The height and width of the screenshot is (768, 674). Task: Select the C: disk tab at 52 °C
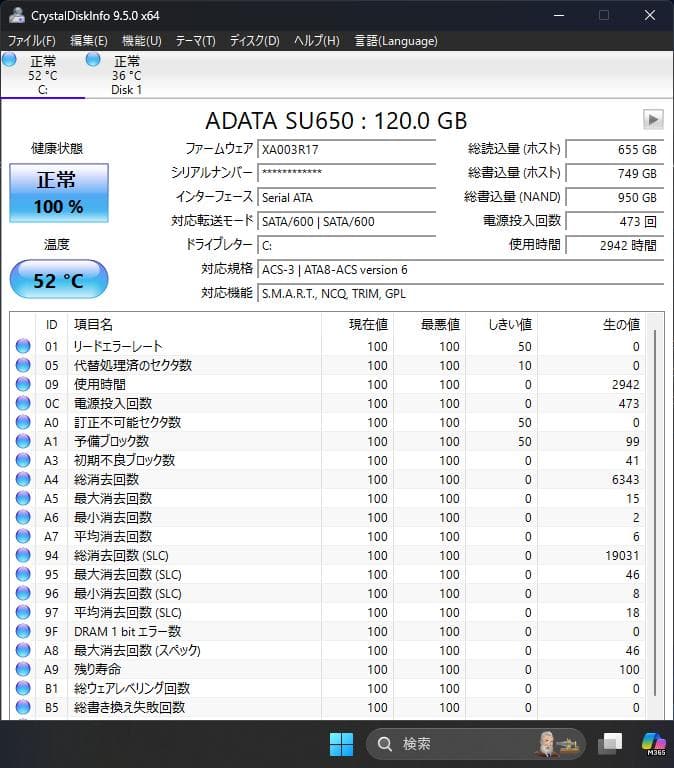point(43,75)
